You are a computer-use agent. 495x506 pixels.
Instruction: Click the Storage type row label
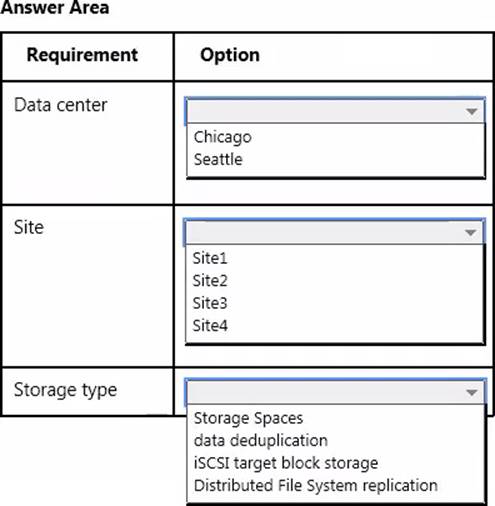coord(65,390)
